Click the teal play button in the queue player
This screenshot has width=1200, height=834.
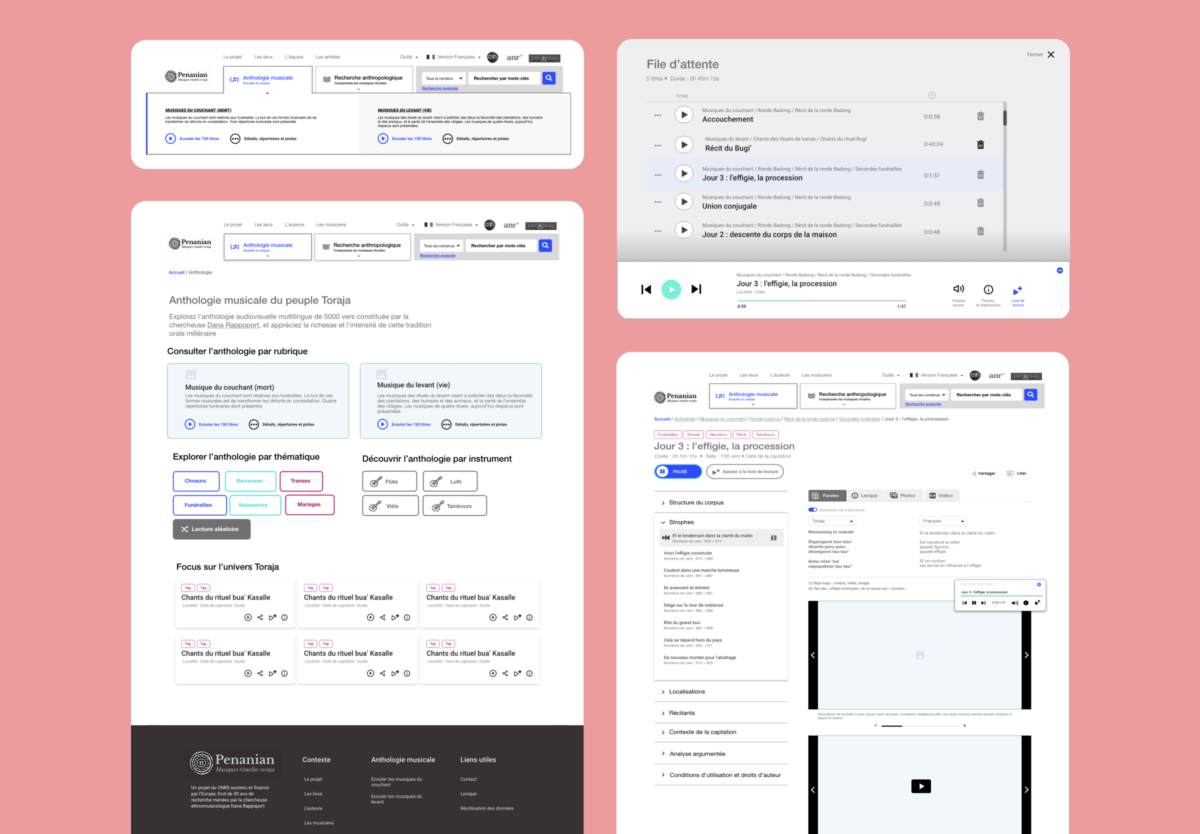(672, 289)
